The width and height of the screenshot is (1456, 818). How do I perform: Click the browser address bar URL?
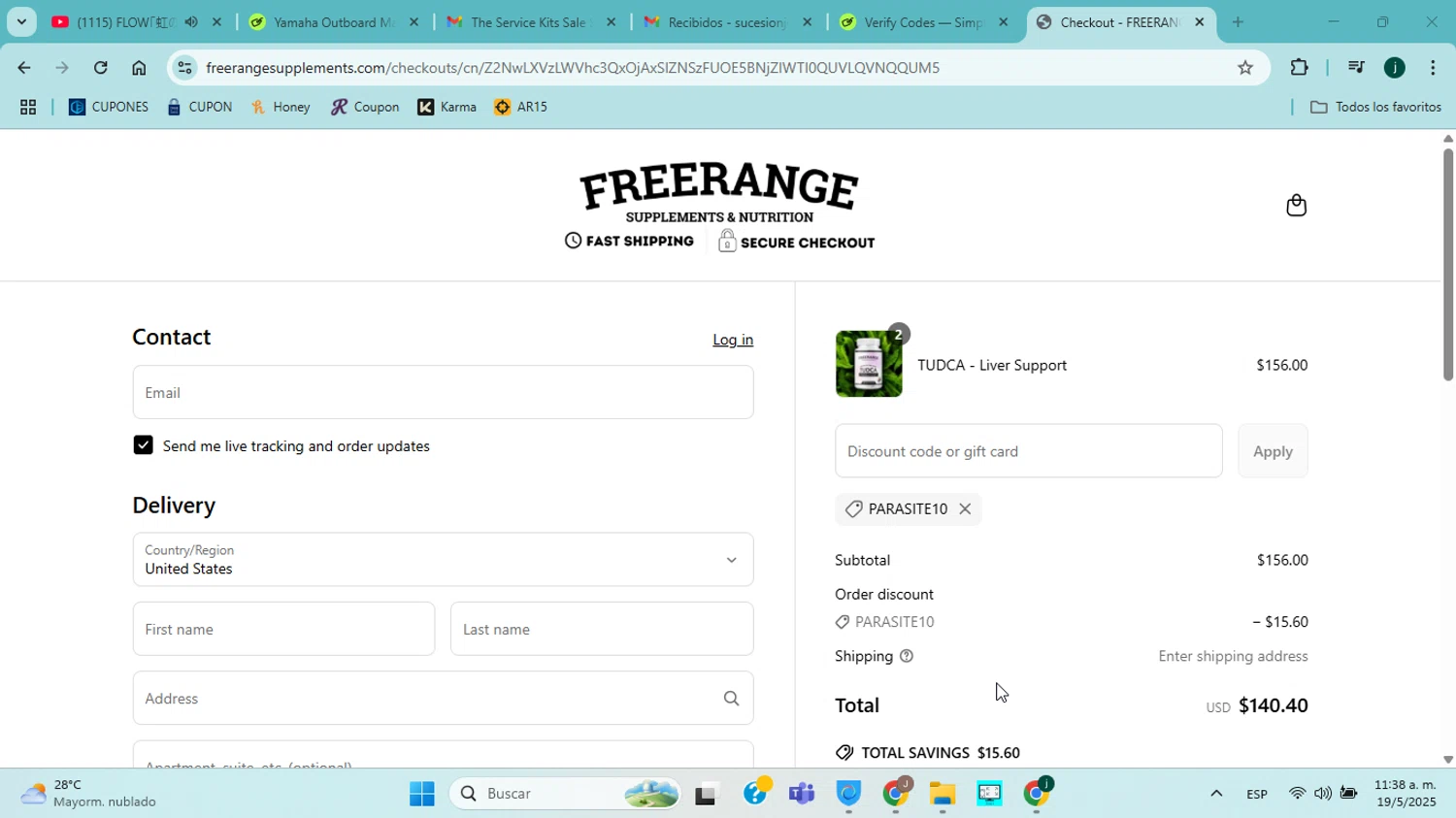573,68
